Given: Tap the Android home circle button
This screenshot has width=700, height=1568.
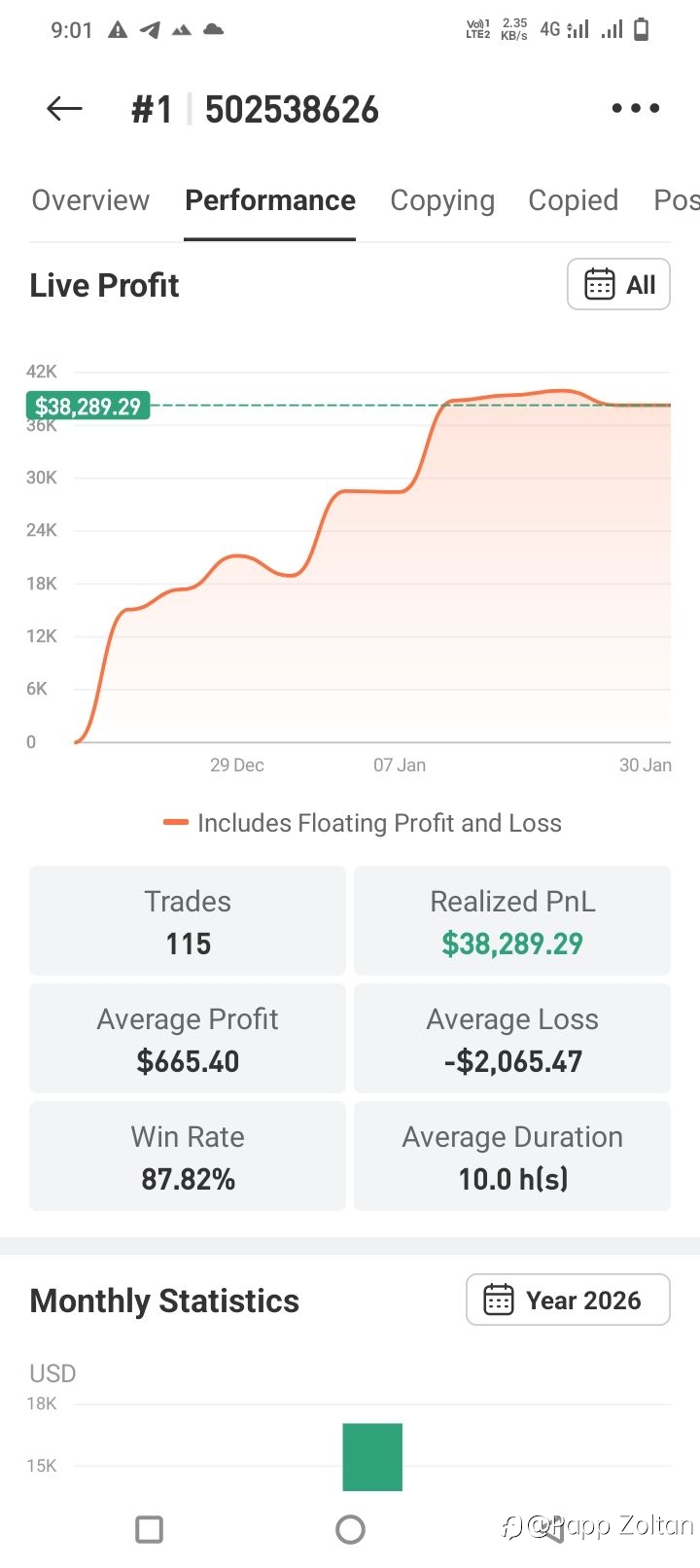Looking at the screenshot, I should point(350,1529).
